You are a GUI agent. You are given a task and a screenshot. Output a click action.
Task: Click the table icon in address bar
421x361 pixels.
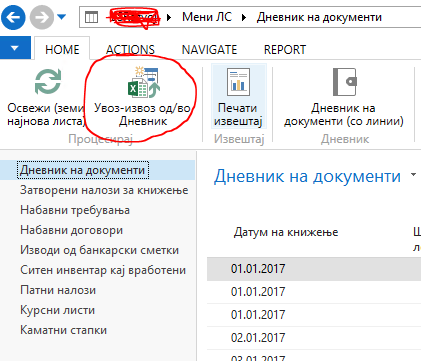pyautogui.click(x=91, y=17)
